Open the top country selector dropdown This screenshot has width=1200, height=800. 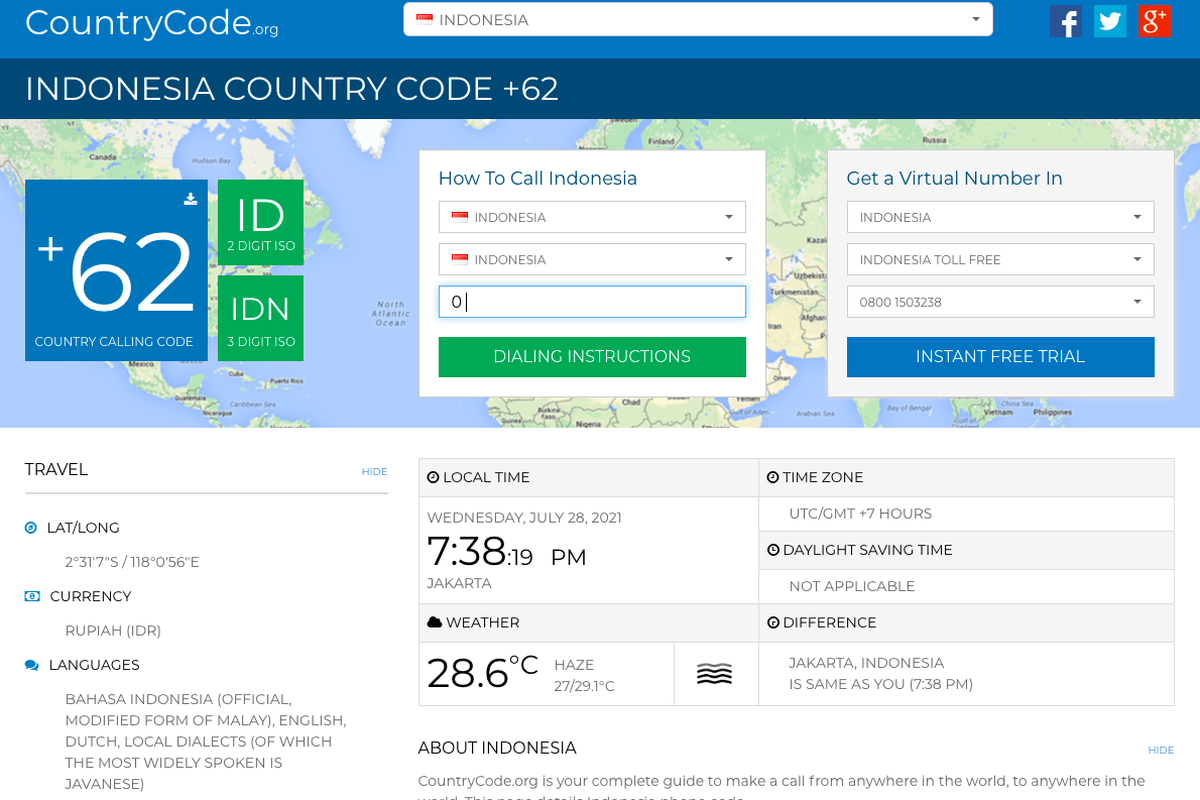coord(697,20)
